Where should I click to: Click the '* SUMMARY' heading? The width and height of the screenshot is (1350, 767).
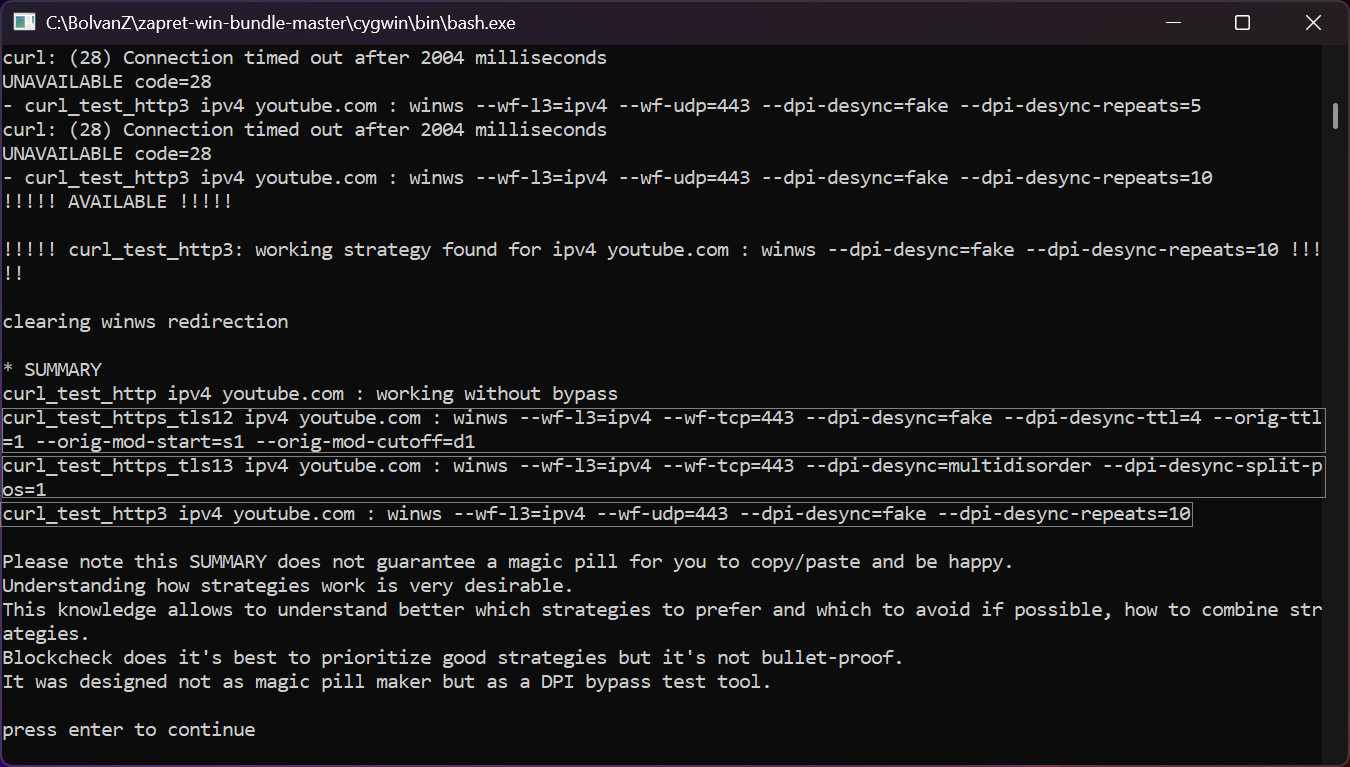(52, 370)
